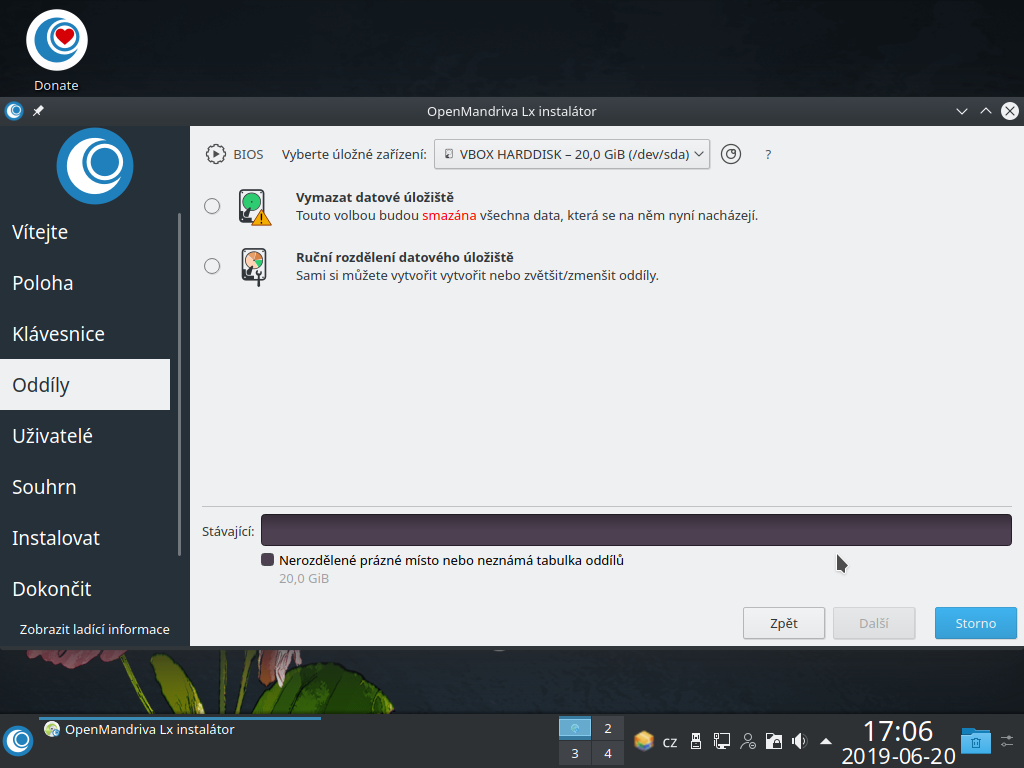Screen dimensions: 1024x768
Task: Click the manual partitioning disk icon
Action: pos(253,266)
